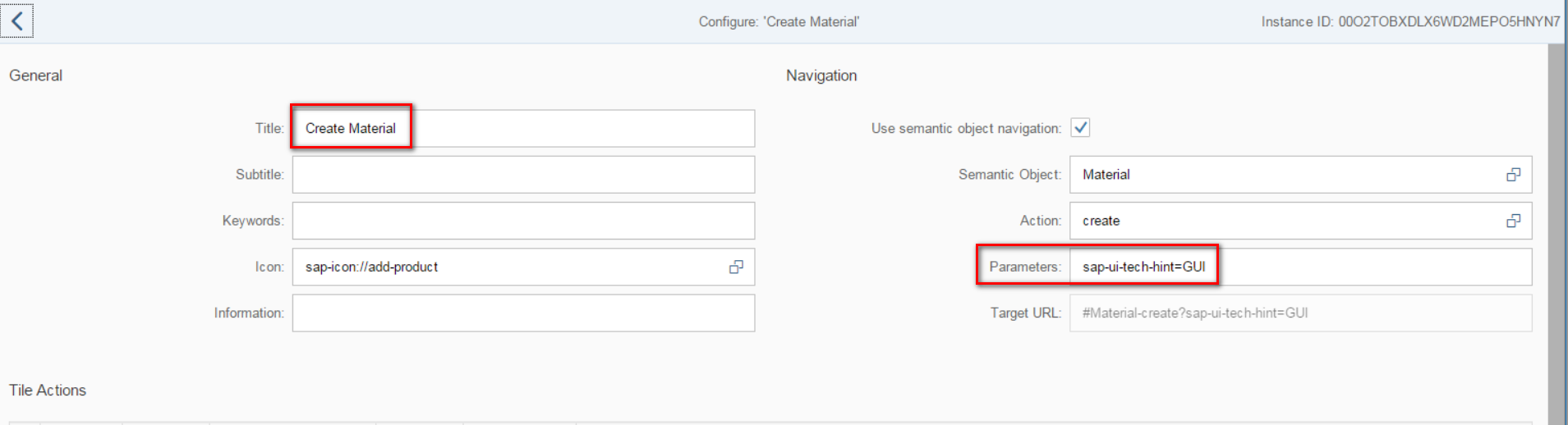Focus the empty Subtitle field
This screenshot has height=425, width=1568.
(523, 175)
